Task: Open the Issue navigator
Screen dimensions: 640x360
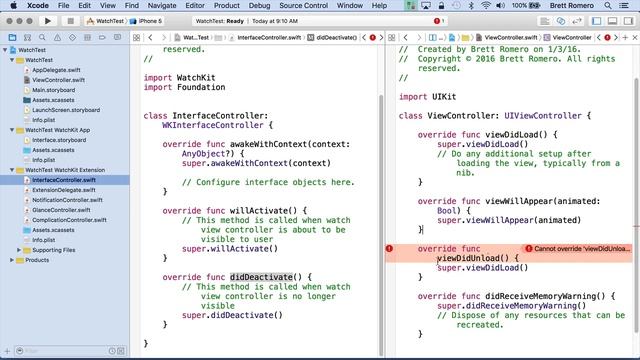Action: pyautogui.click(x=57, y=38)
